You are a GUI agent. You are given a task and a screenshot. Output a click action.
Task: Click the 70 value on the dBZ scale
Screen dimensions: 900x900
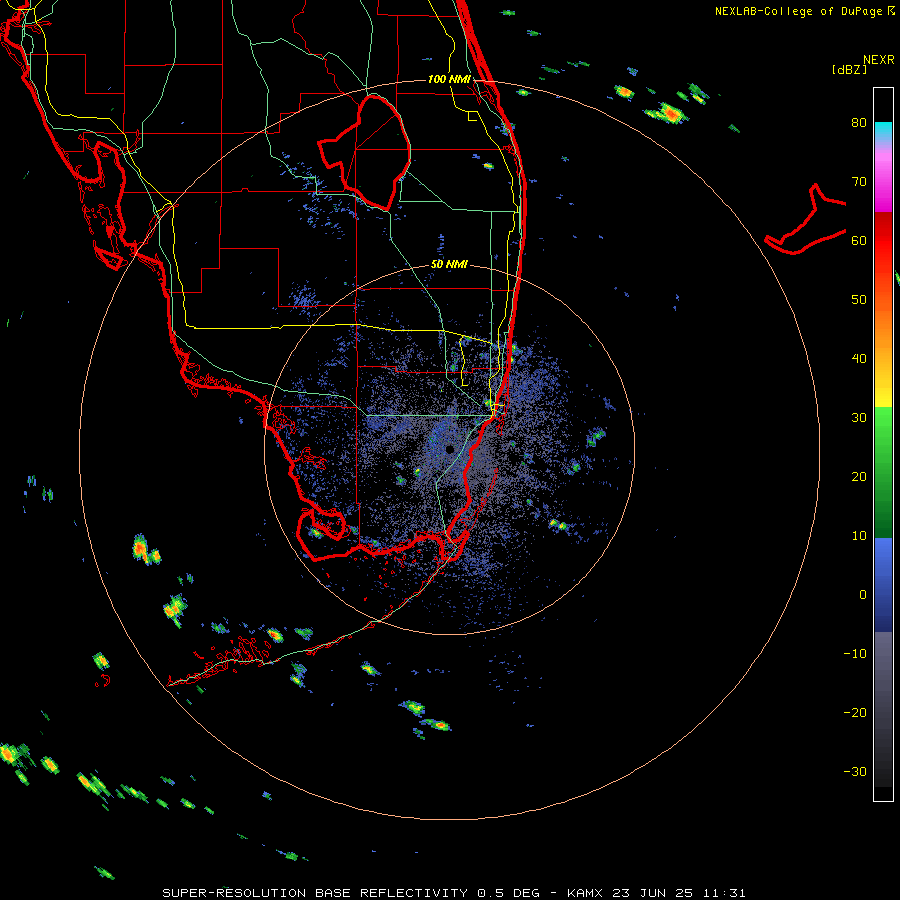pos(859,182)
